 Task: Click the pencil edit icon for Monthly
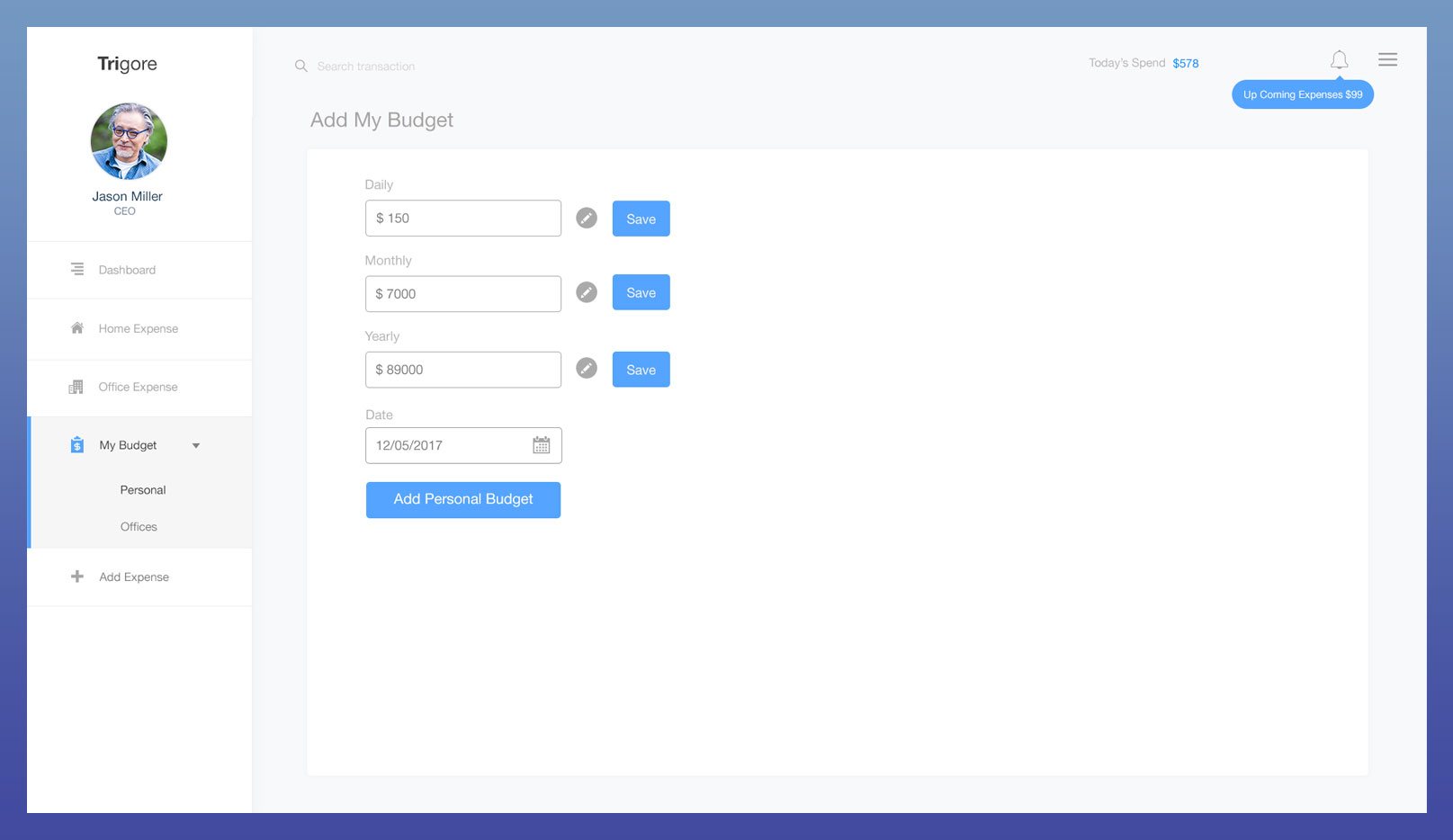click(x=587, y=292)
